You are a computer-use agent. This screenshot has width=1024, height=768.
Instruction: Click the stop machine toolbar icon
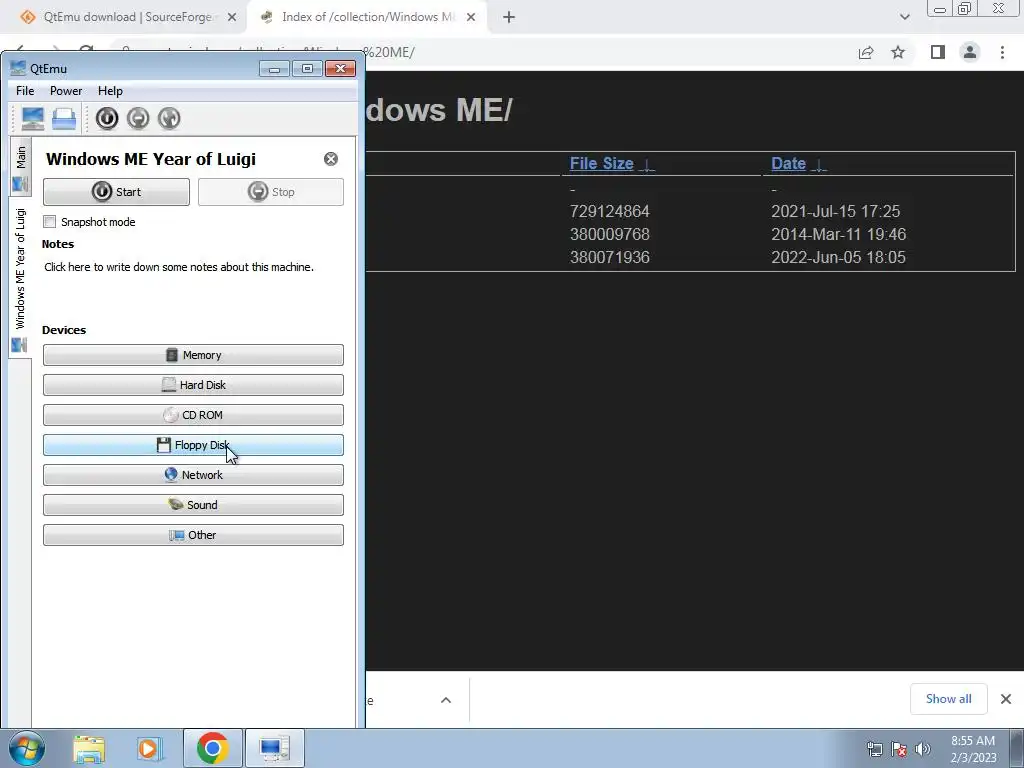(138, 118)
